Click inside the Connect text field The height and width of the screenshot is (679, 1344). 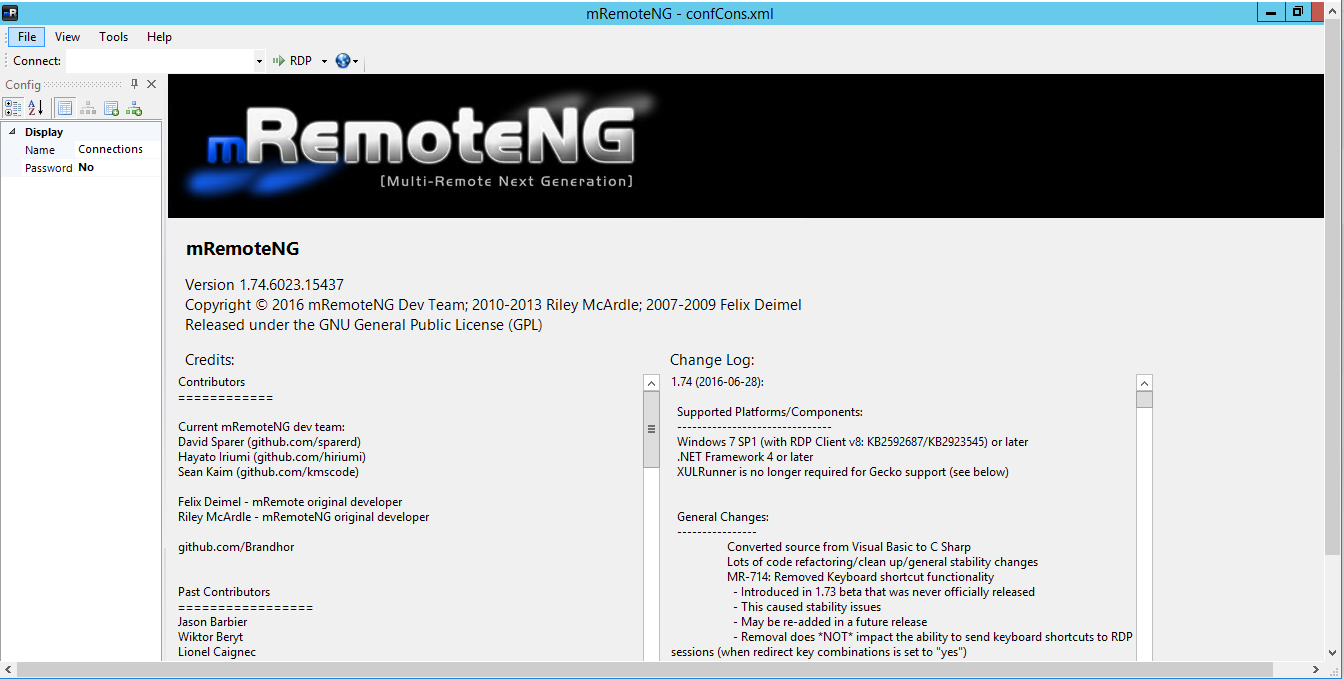coord(160,61)
